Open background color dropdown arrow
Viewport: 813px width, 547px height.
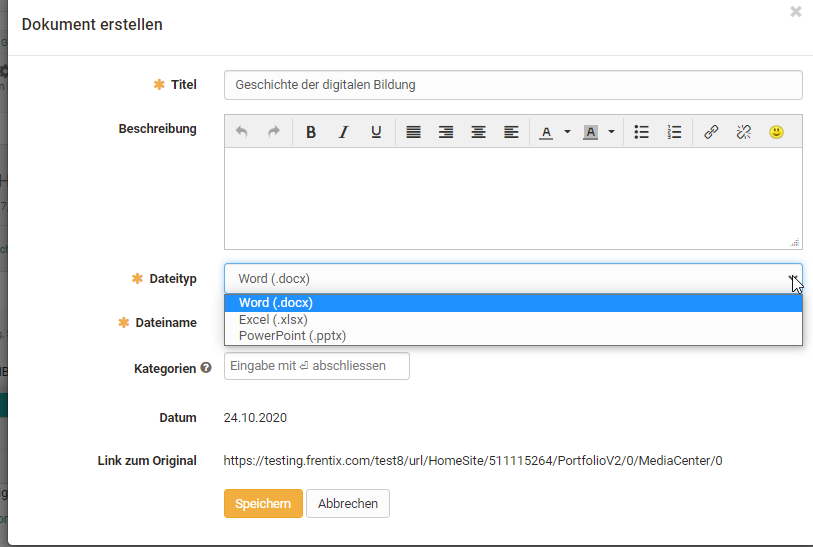[x=611, y=132]
